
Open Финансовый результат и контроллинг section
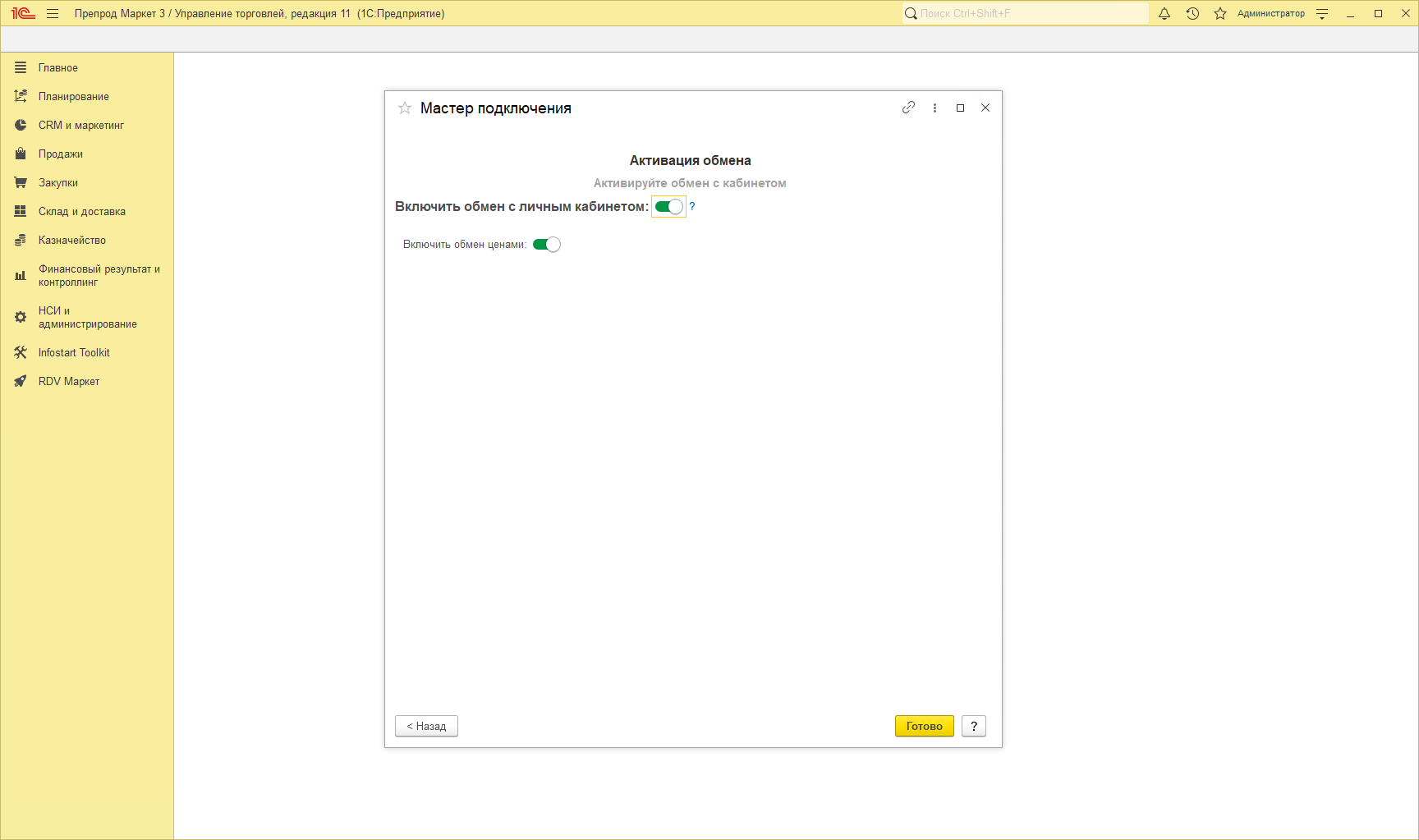tap(87, 276)
